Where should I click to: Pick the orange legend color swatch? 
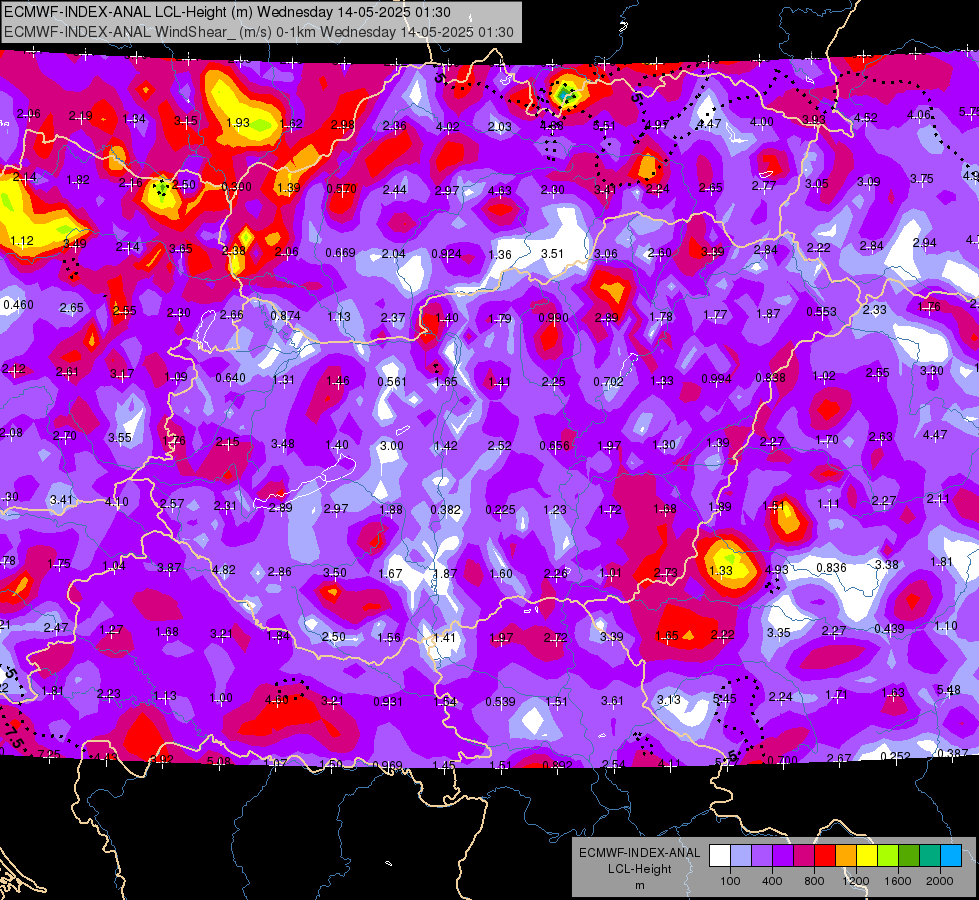(847, 856)
